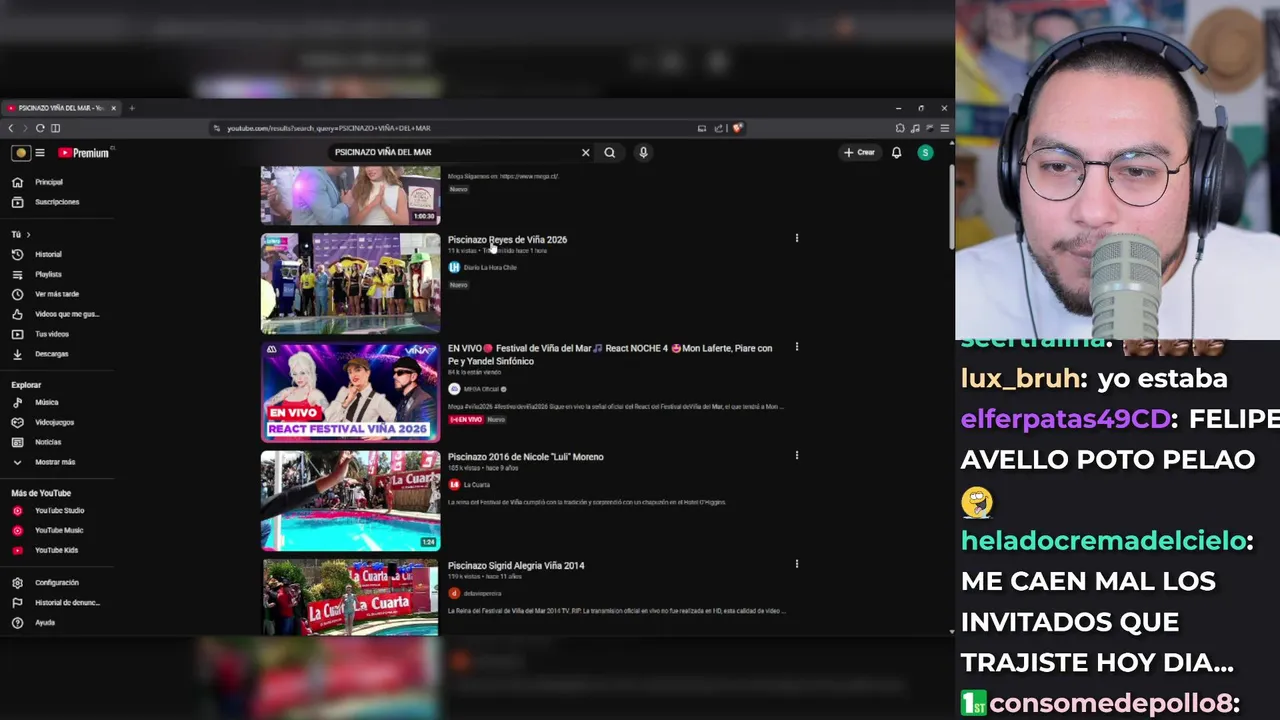Open the React Festival Viña 2026 thumbnail
Image resolution: width=1280 pixels, height=720 pixels.
[350, 392]
